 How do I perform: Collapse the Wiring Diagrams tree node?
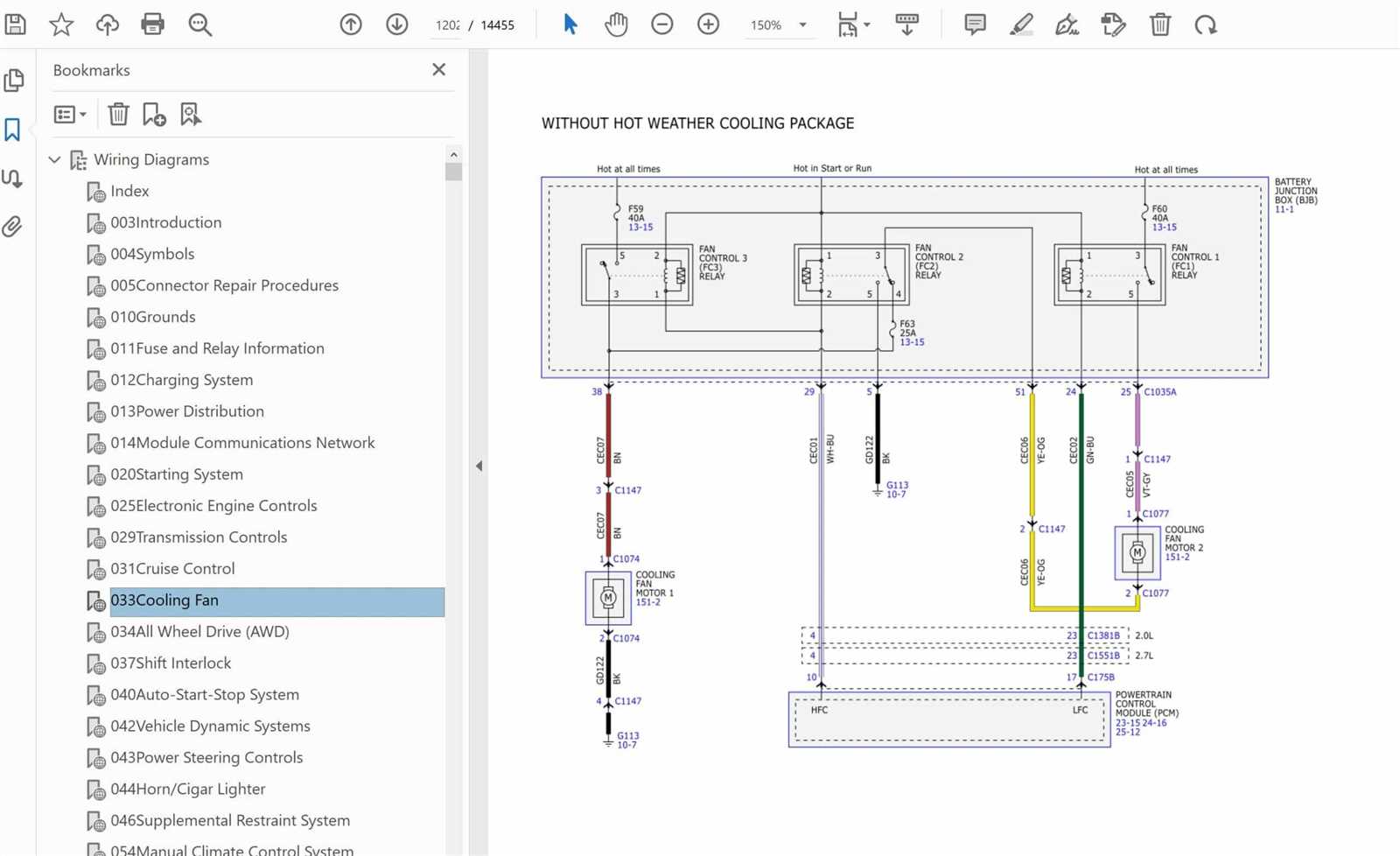54,159
